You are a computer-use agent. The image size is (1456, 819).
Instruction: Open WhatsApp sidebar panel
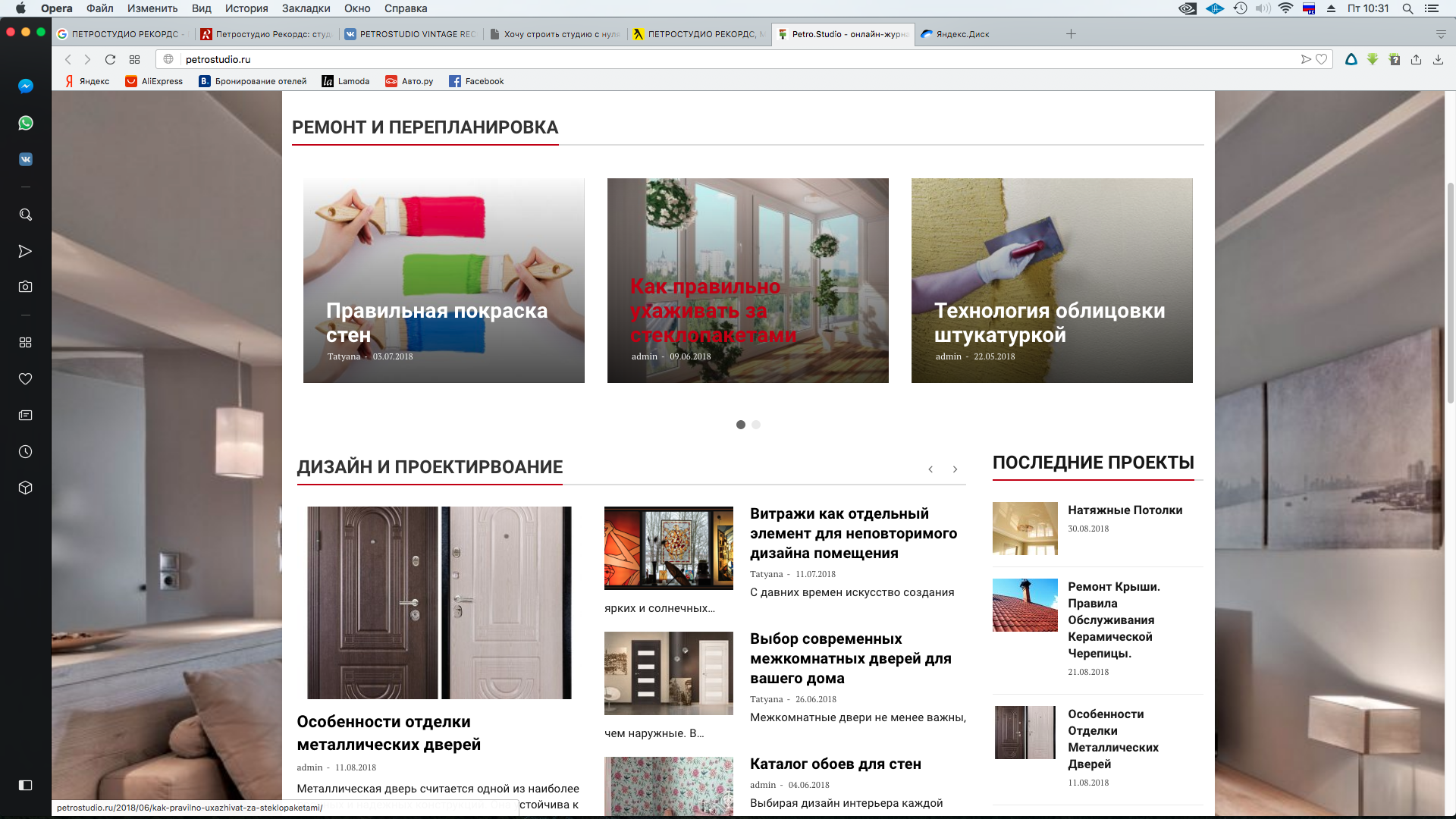25,123
